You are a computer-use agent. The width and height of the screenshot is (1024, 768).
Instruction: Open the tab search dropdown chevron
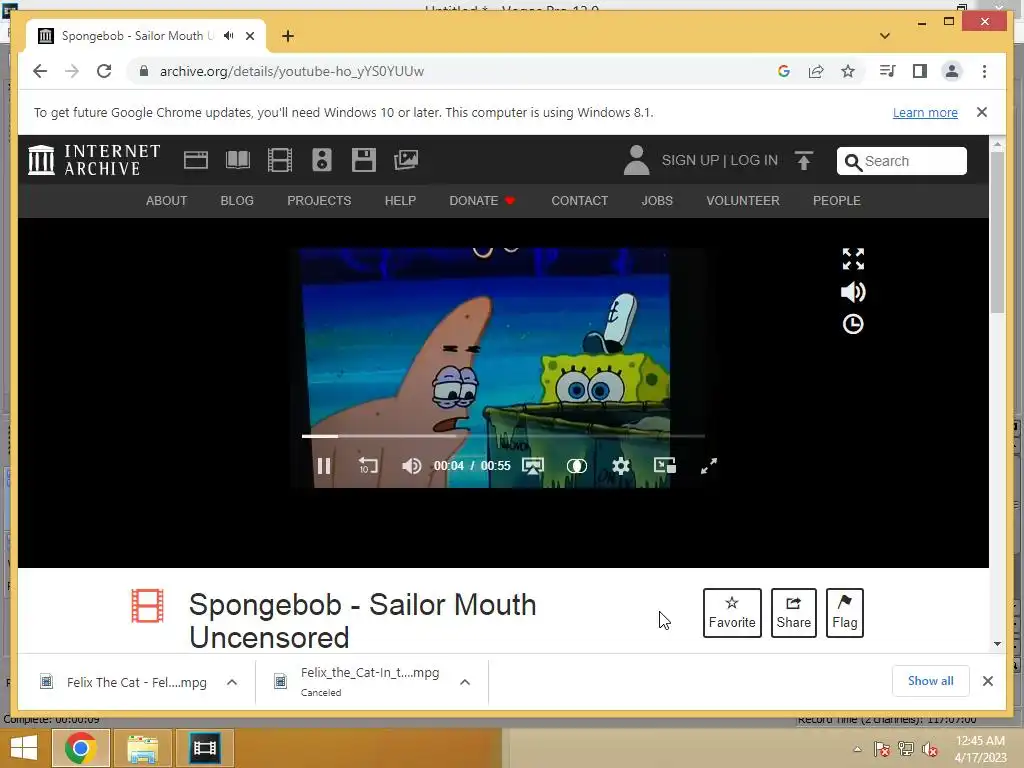[885, 36]
